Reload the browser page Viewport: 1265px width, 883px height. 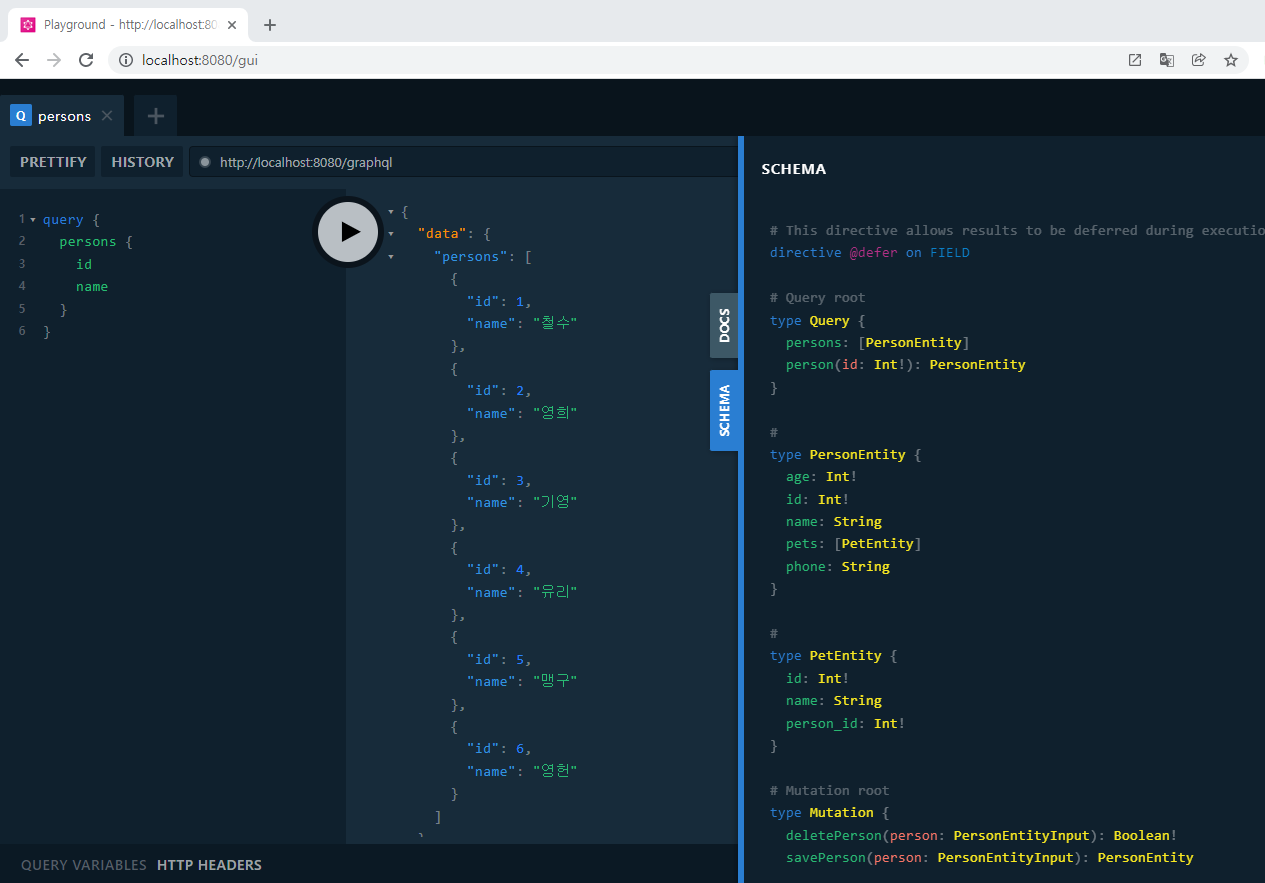86,60
